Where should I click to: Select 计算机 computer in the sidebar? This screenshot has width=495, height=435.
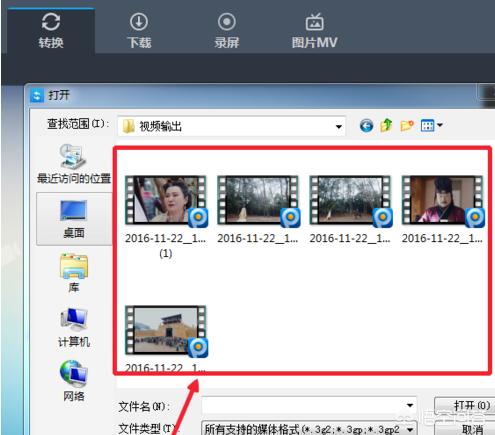point(74,327)
